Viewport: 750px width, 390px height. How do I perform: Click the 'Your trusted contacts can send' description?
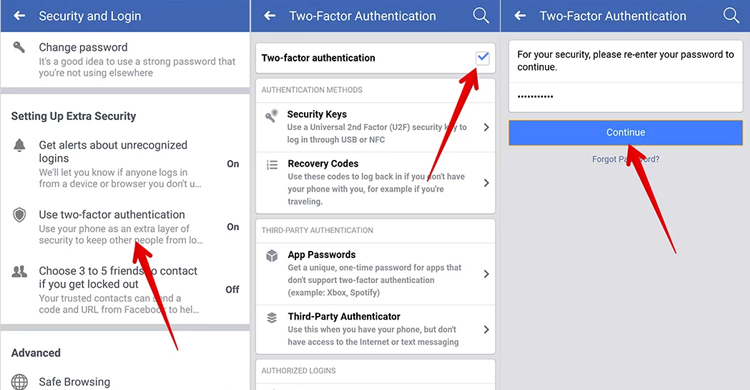[119, 304]
